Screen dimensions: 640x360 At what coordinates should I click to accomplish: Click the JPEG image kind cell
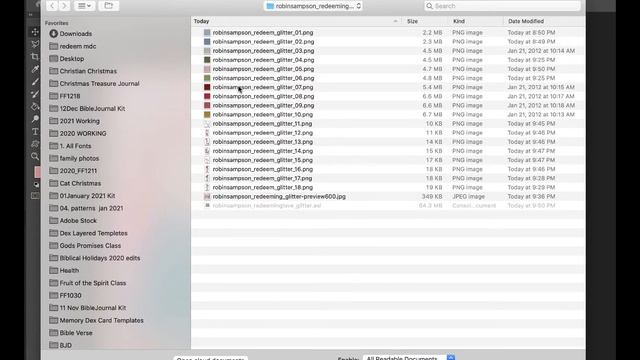click(x=468, y=196)
